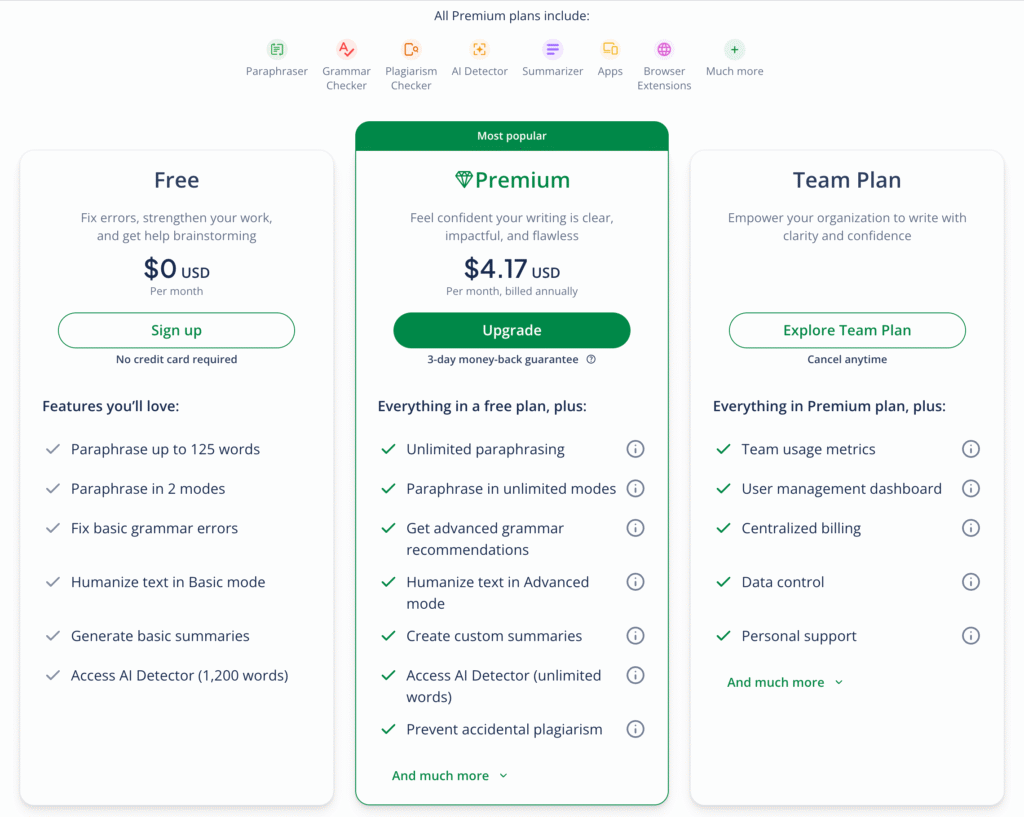Open the Browser Extensions globe icon
The height and width of the screenshot is (817, 1024).
(664, 50)
